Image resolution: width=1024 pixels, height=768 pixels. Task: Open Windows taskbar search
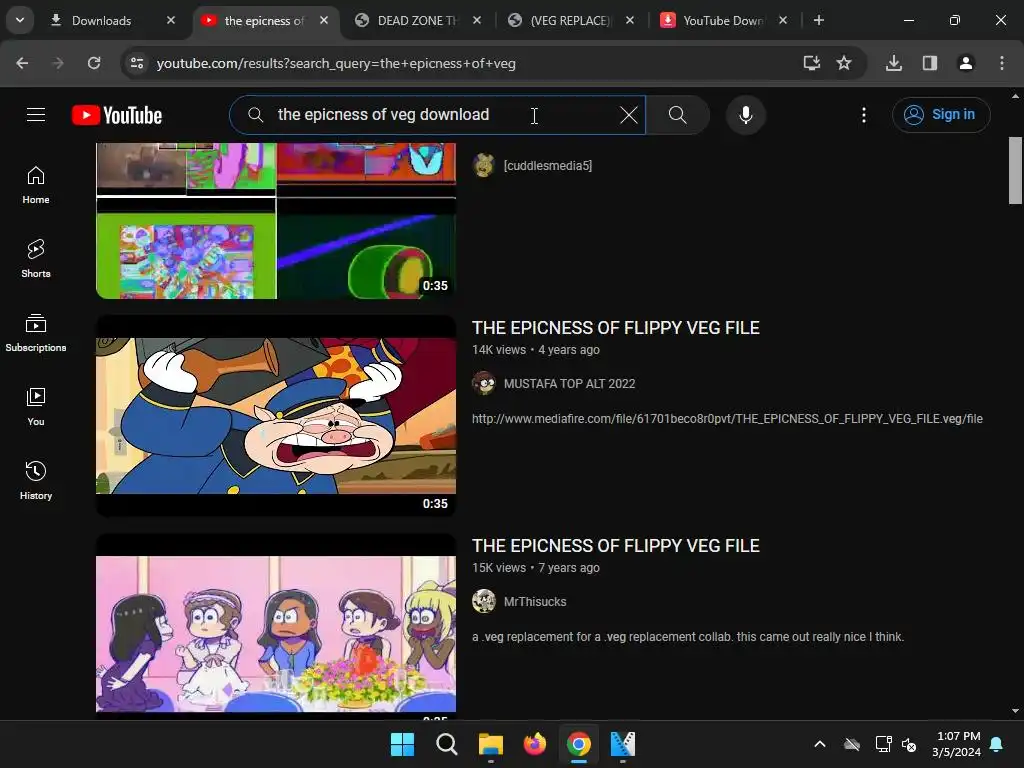coord(447,744)
